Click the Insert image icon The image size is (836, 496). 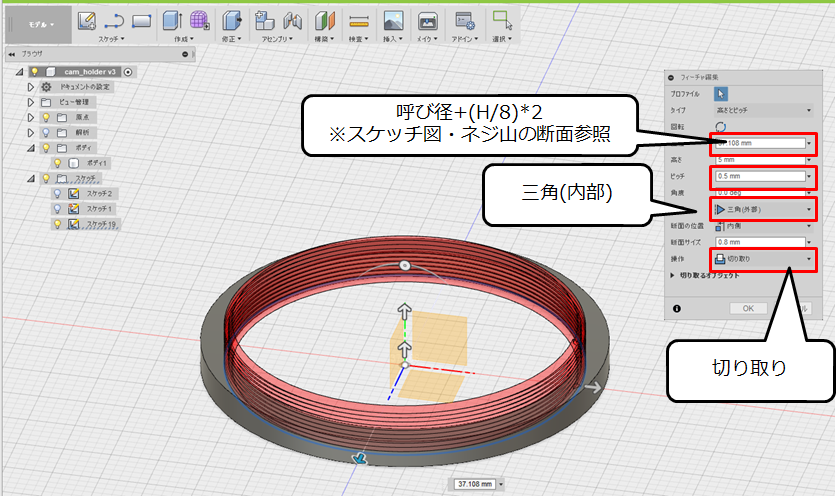click(x=393, y=21)
